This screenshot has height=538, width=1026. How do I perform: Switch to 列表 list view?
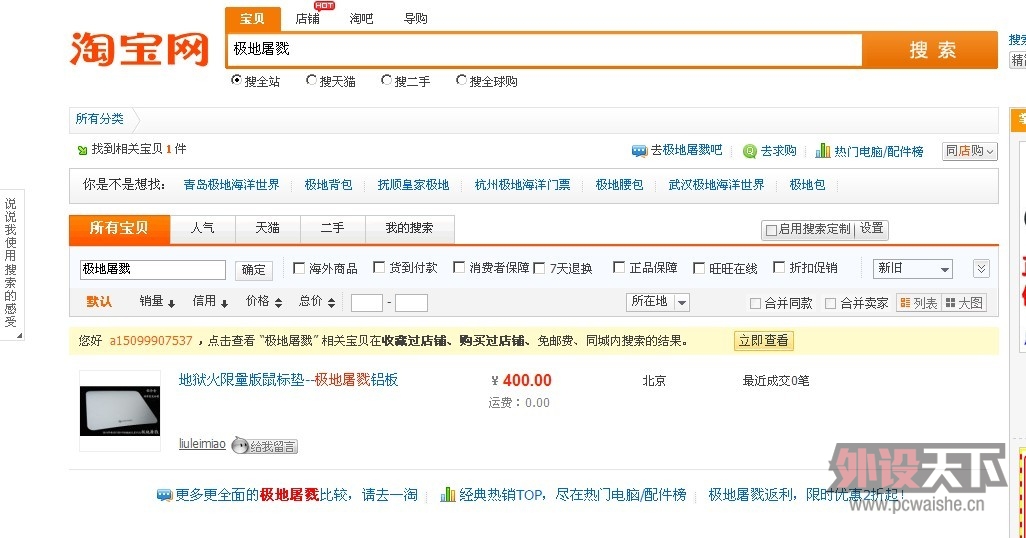click(919, 303)
